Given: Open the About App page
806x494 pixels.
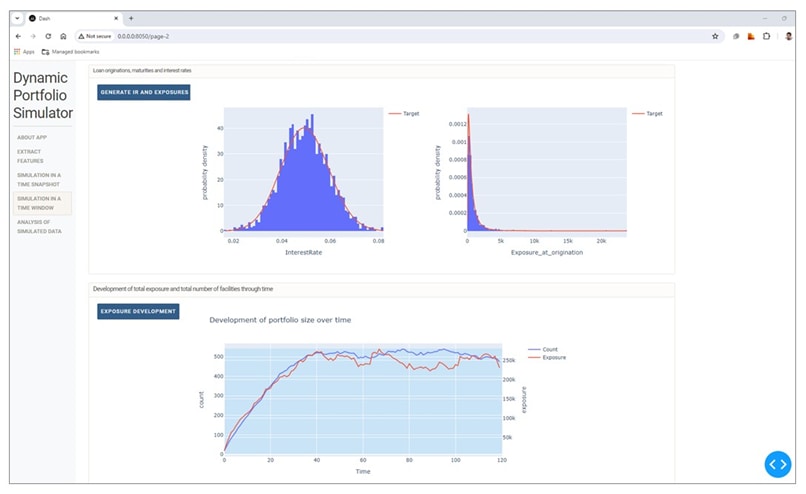Looking at the screenshot, I should tap(32, 137).
